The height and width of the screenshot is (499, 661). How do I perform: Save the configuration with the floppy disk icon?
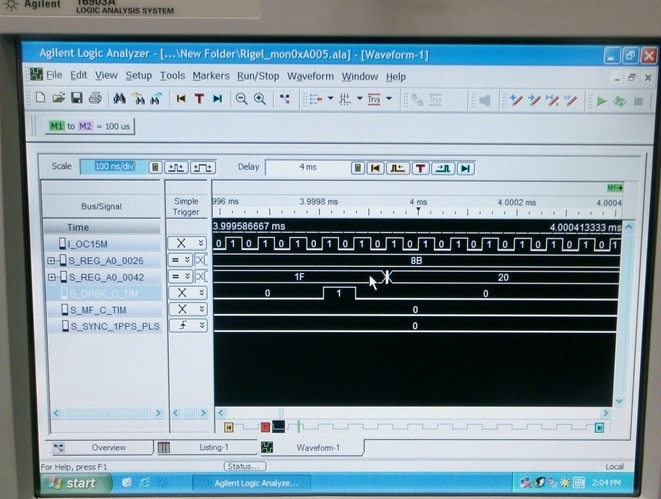77,98
